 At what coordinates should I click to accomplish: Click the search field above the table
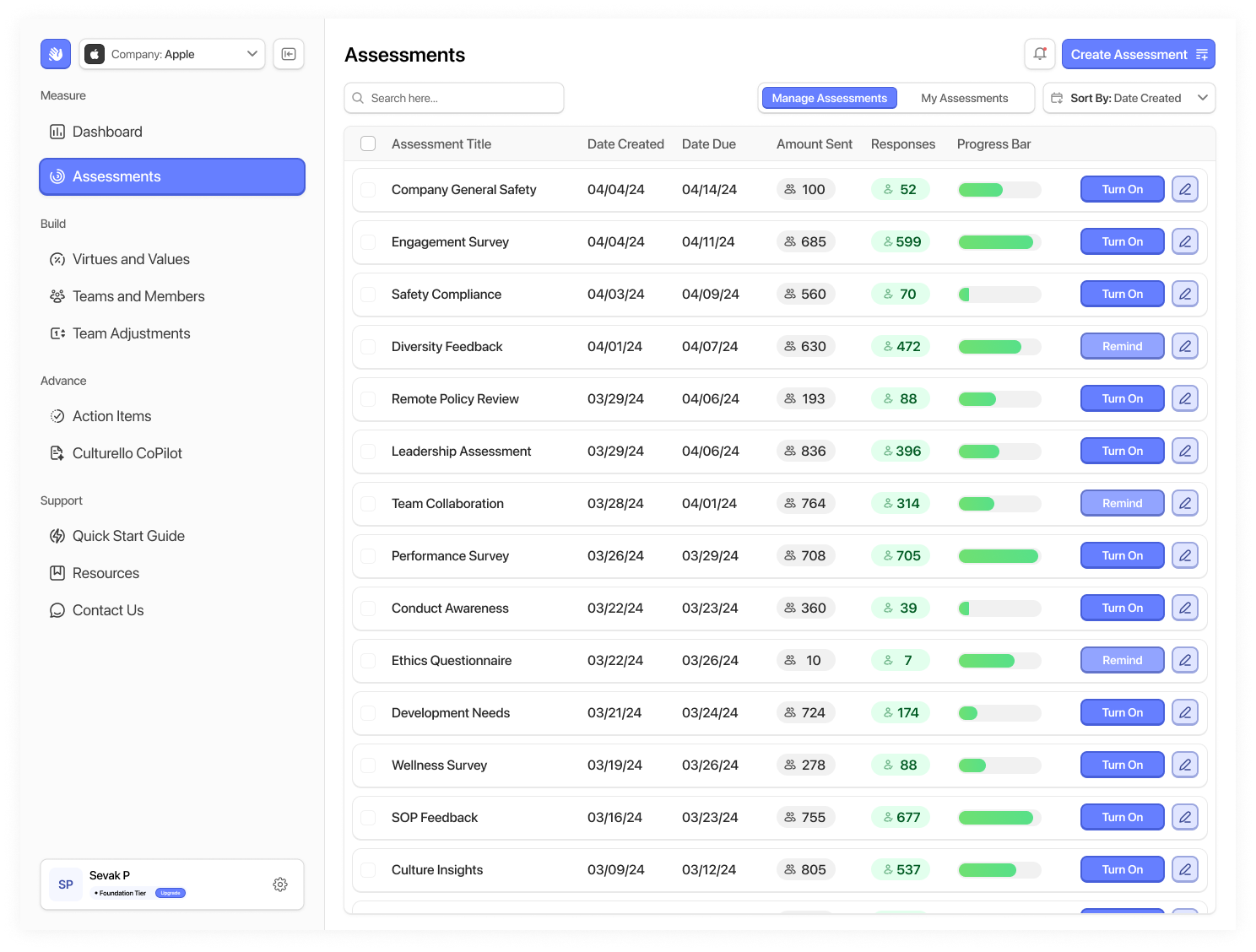click(453, 98)
